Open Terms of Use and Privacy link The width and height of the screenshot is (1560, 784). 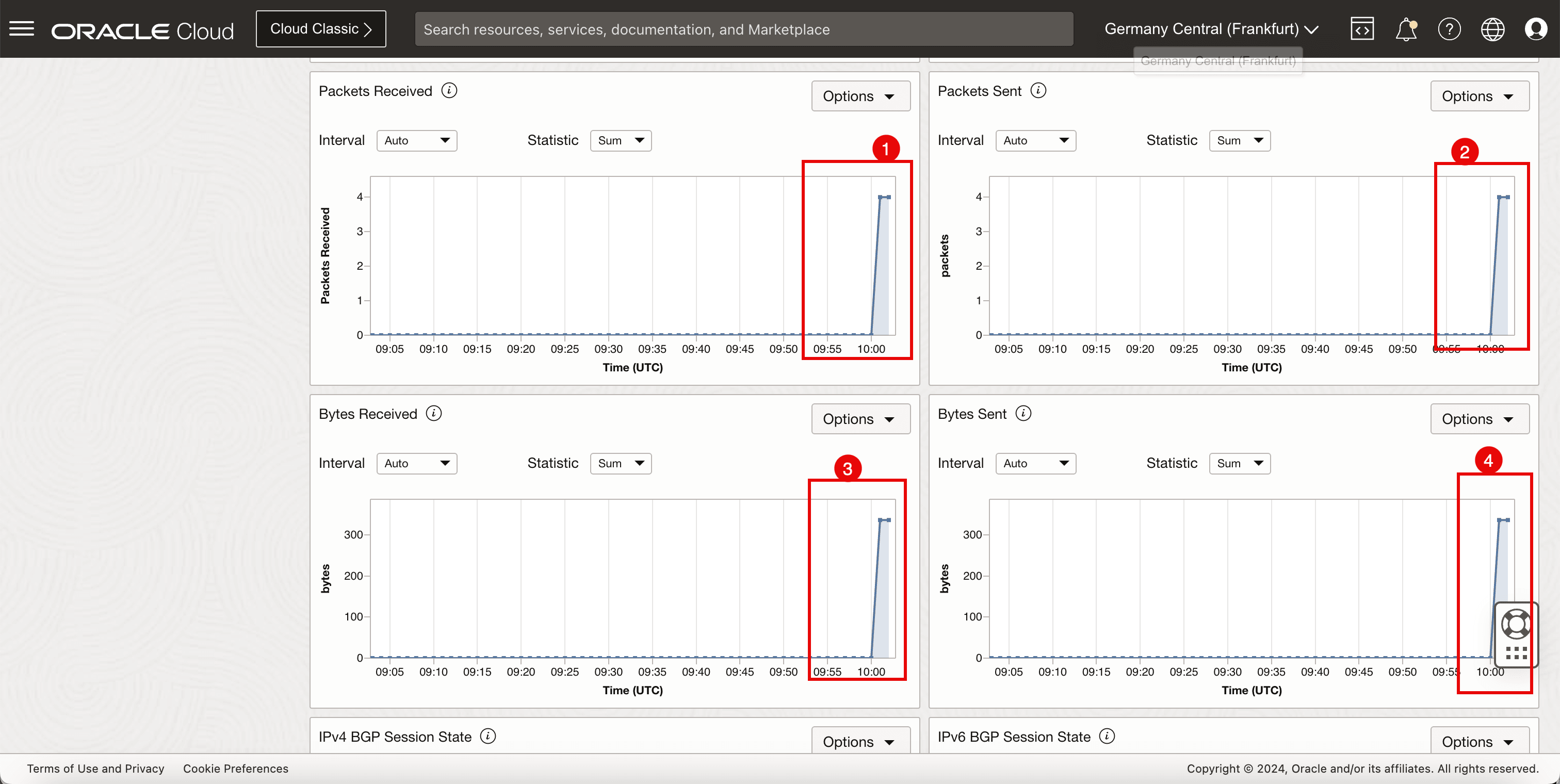click(x=95, y=768)
